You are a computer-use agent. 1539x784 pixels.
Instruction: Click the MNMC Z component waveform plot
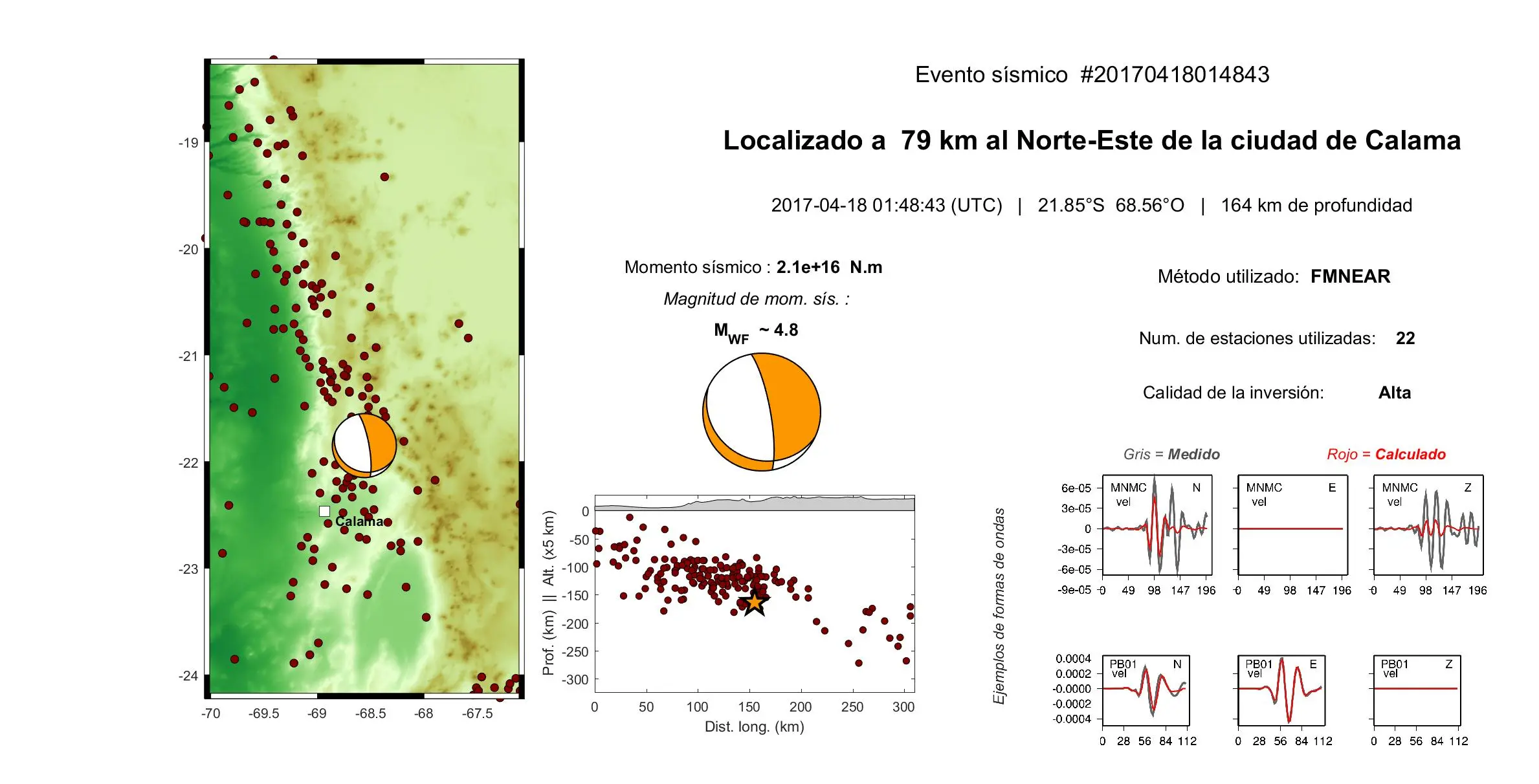[x=1428, y=525]
